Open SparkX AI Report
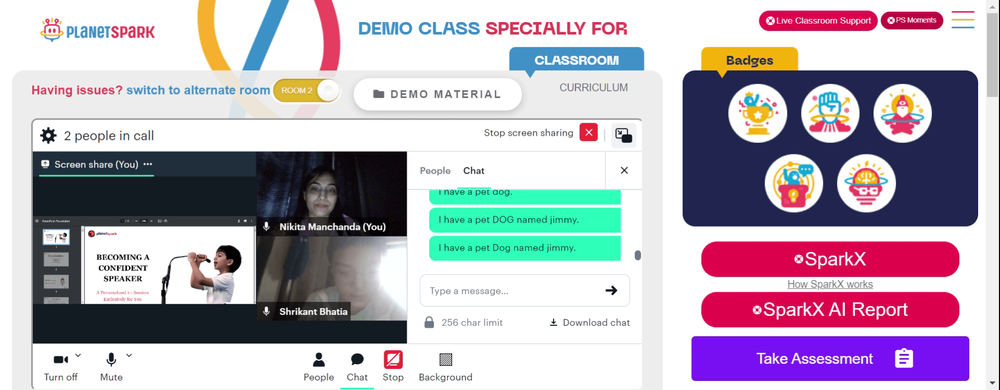 tap(830, 310)
